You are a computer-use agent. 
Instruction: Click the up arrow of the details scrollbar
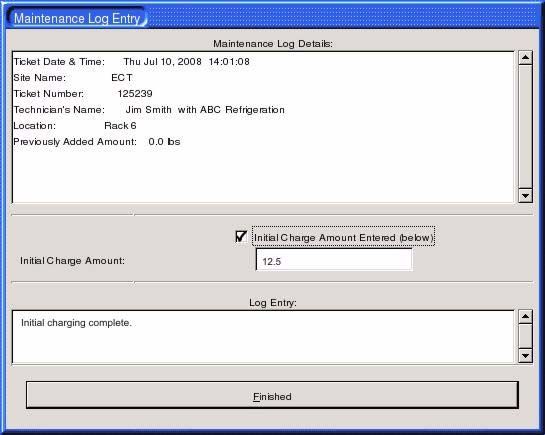[x=525, y=58]
